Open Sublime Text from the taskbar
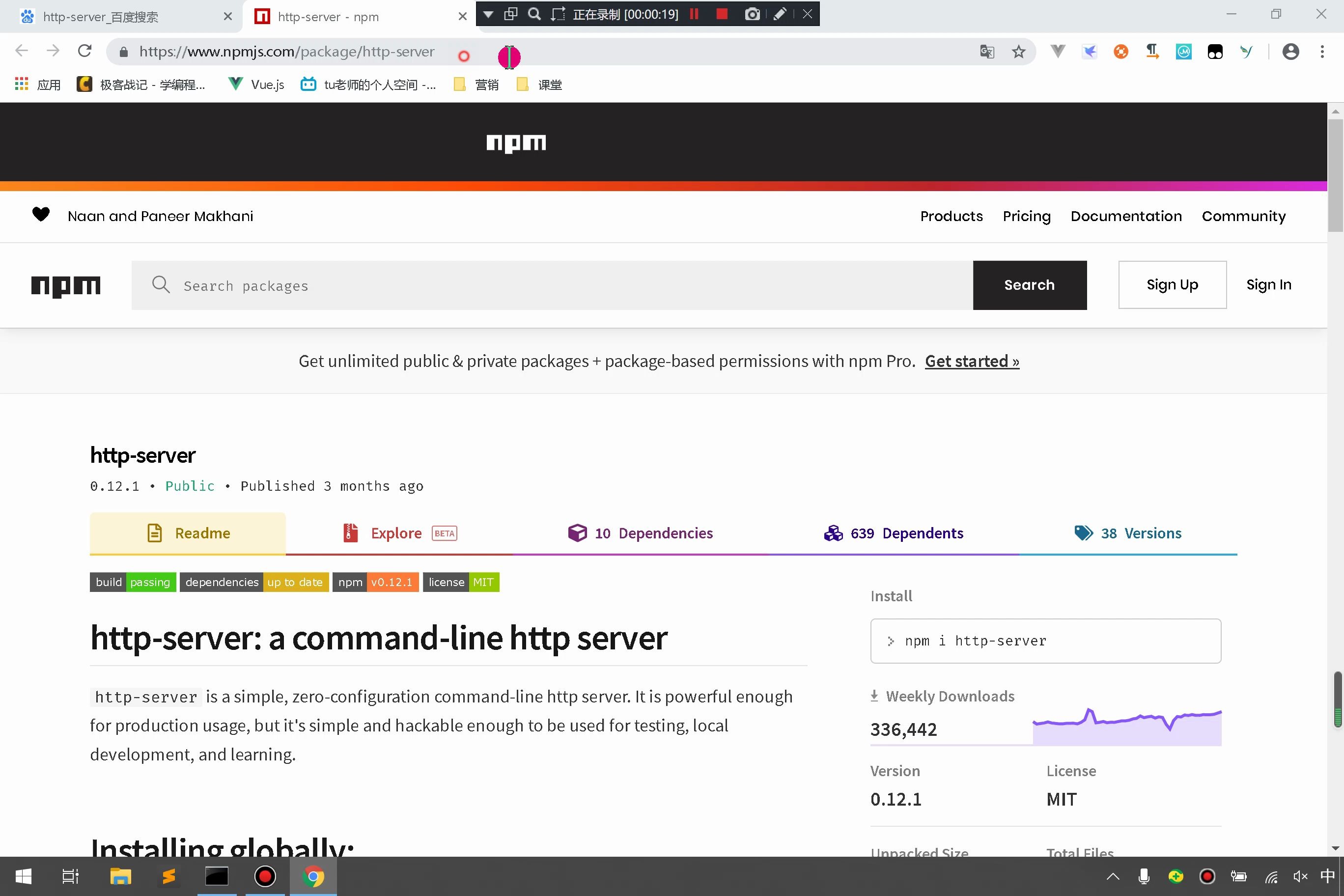 tap(168, 876)
